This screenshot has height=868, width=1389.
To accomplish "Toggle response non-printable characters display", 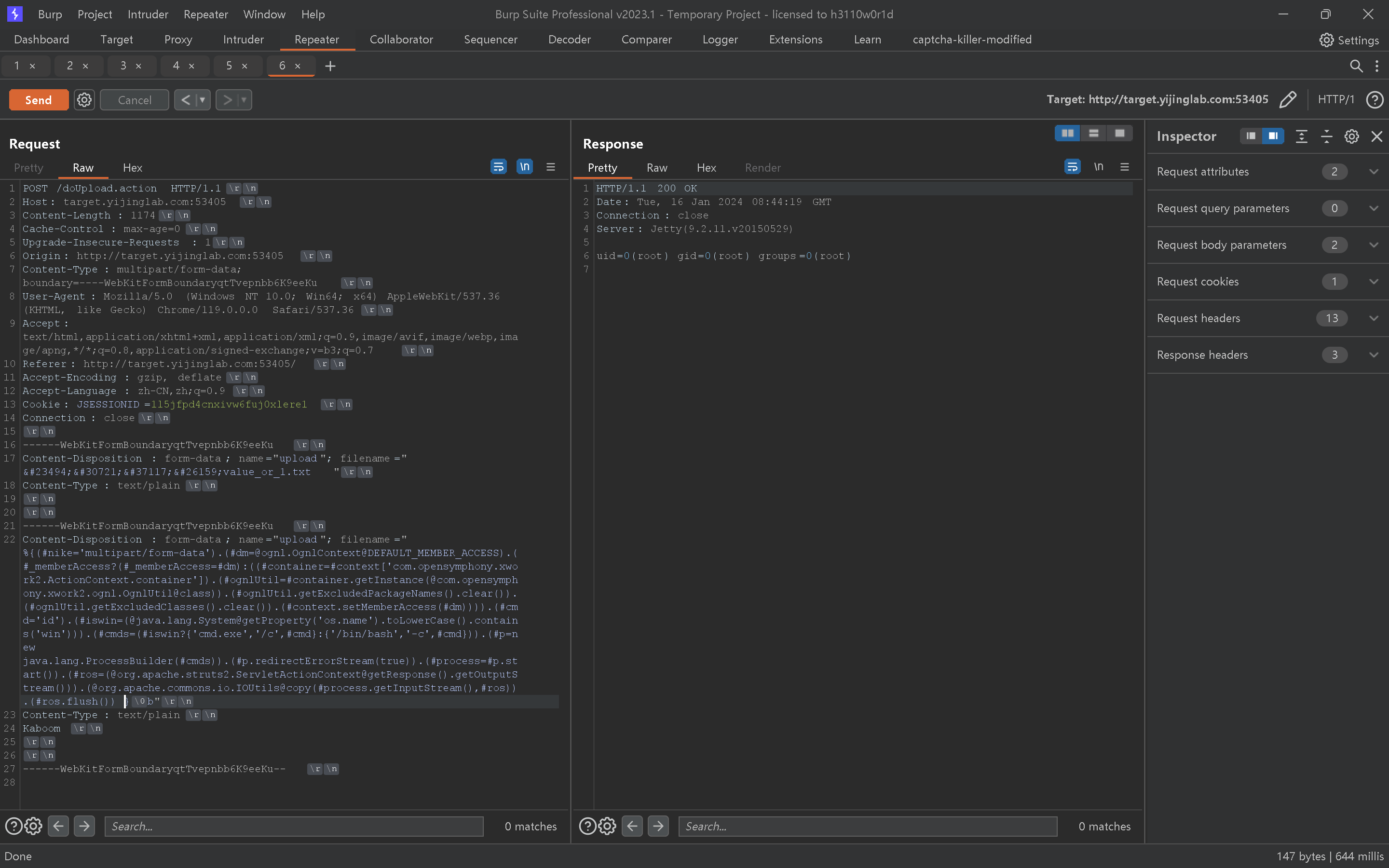I will pos(1099,166).
